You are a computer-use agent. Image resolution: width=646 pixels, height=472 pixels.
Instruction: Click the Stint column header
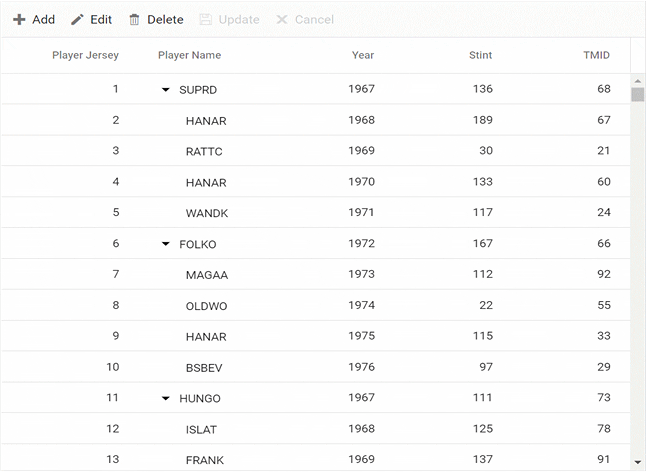(x=480, y=55)
